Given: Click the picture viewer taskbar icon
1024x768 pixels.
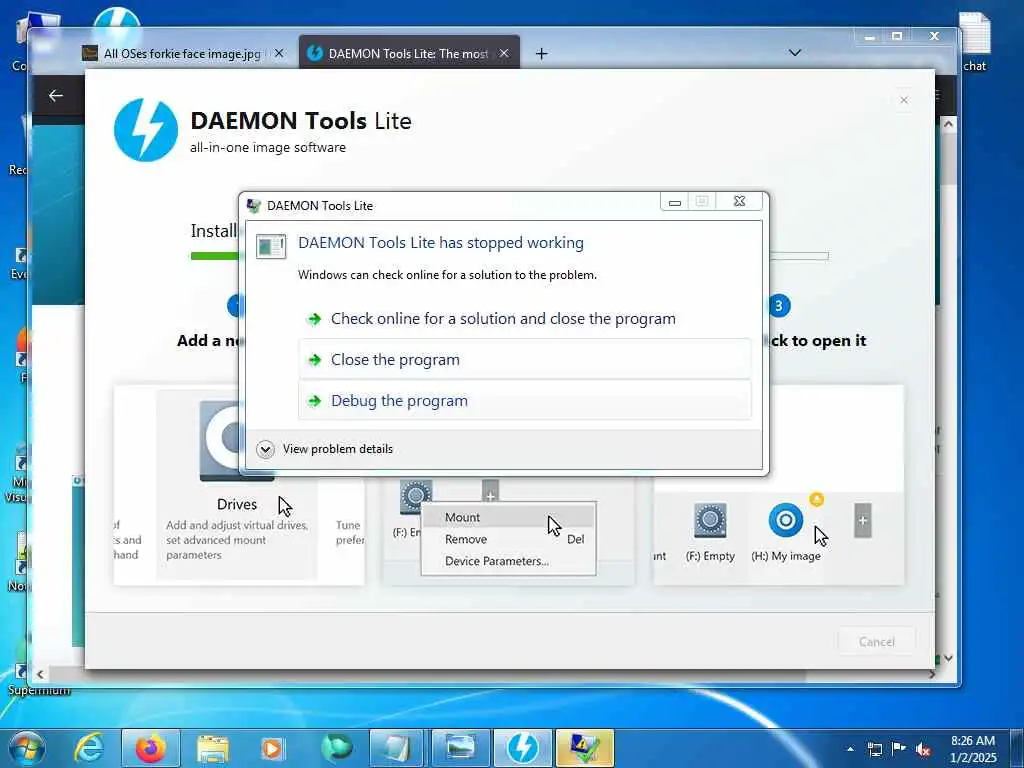Looking at the screenshot, I should point(459,748).
